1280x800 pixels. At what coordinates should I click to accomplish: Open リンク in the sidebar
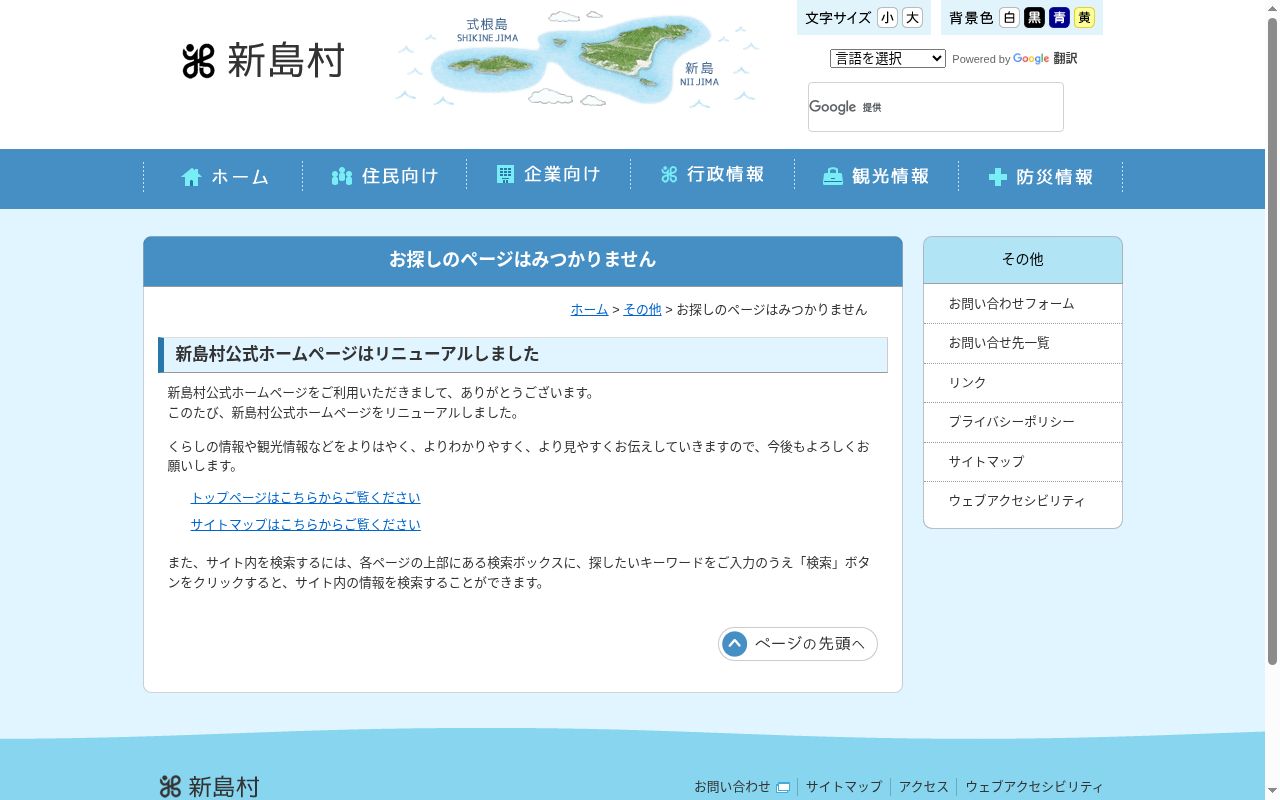tap(1023, 383)
